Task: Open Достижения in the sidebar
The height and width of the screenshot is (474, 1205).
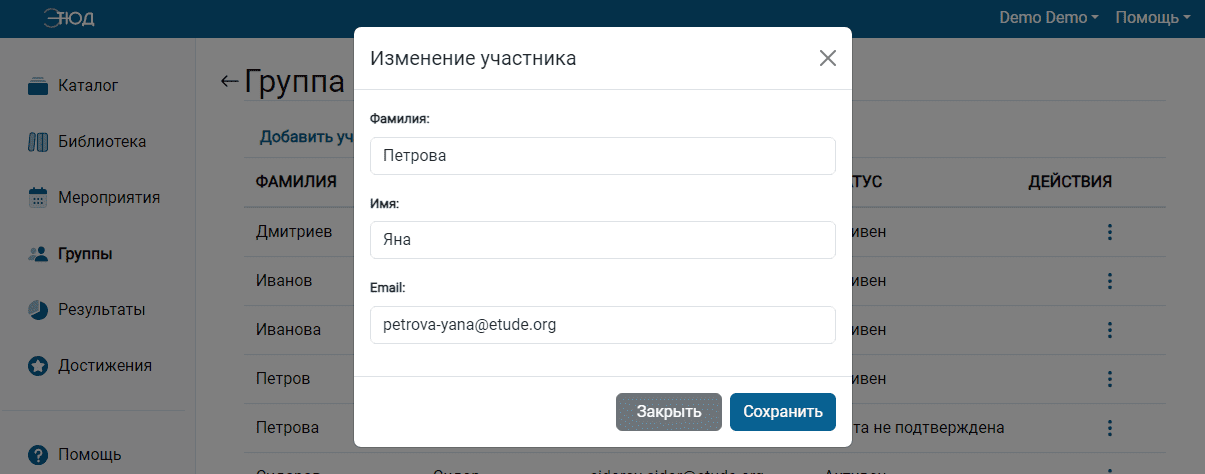Action: tap(105, 366)
